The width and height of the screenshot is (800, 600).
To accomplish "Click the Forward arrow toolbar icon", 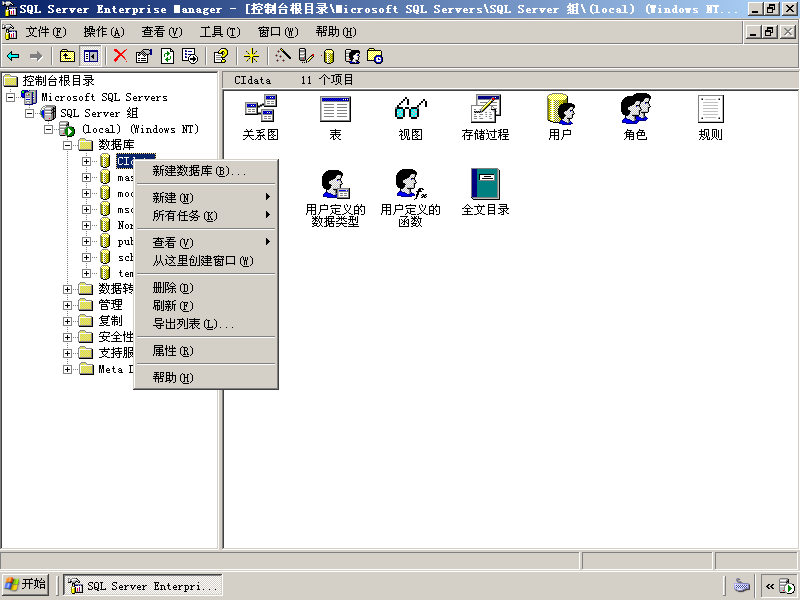I will pyautogui.click(x=36, y=56).
